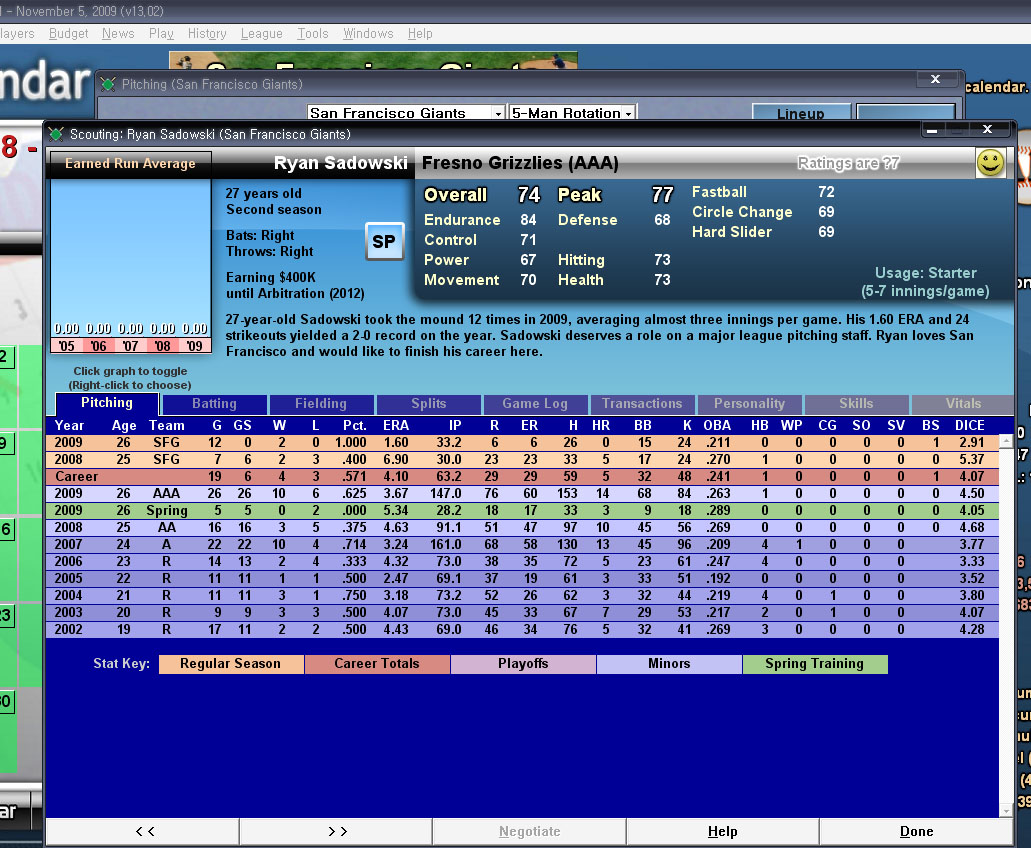
Task: Click the stats table scrollbar up arrow
Action: [x=1005, y=441]
